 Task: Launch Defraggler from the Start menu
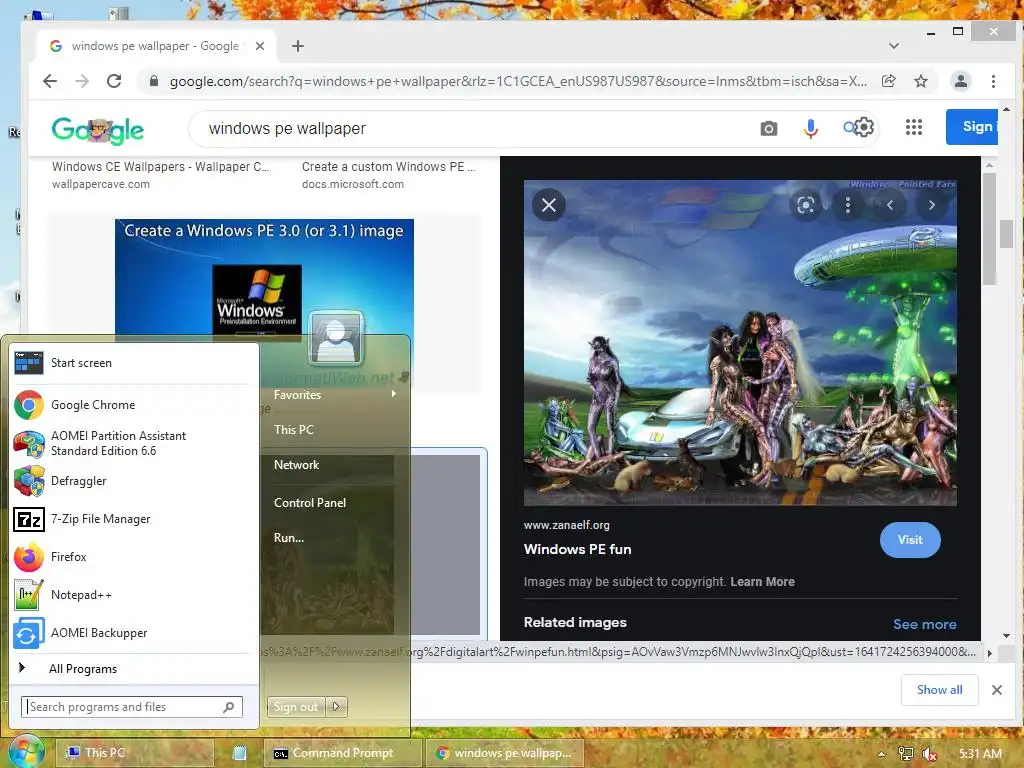pyautogui.click(x=131, y=481)
